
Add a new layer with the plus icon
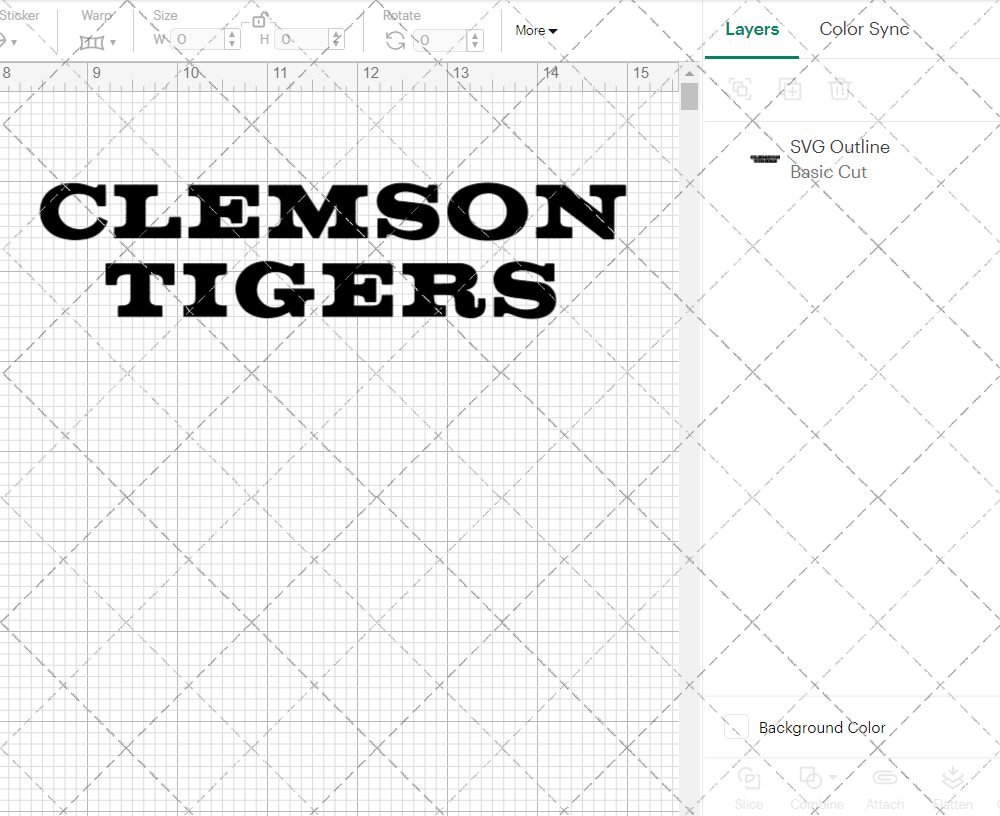click(790, 89)
